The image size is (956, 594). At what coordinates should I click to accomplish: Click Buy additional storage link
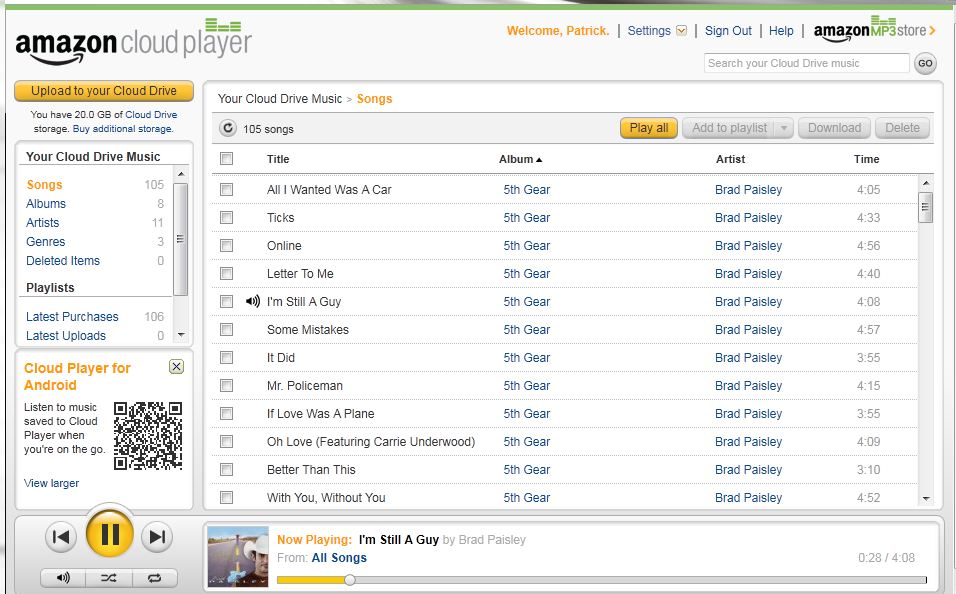(123, 129)
